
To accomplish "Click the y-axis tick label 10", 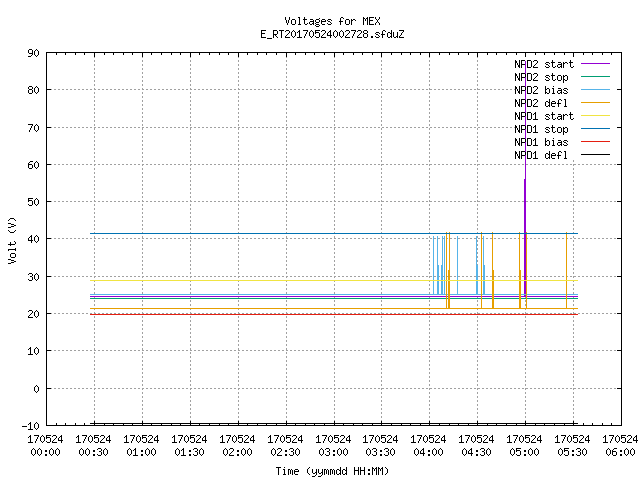I will click(x=33, y=351).
